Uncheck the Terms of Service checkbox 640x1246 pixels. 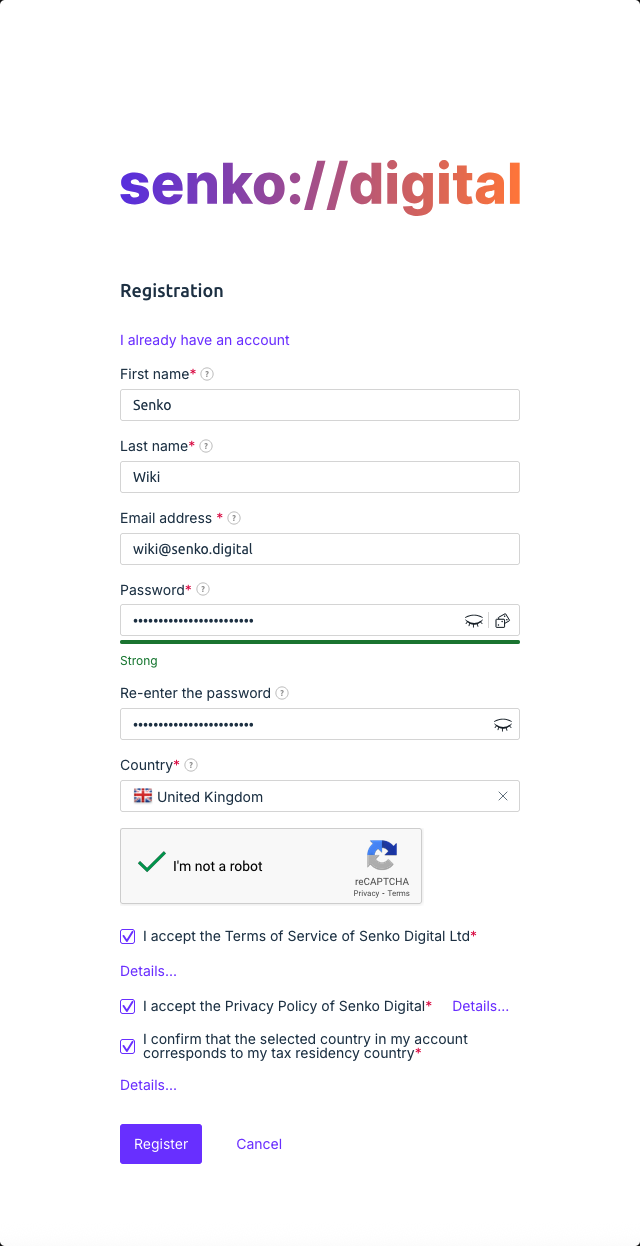point(128,937)
